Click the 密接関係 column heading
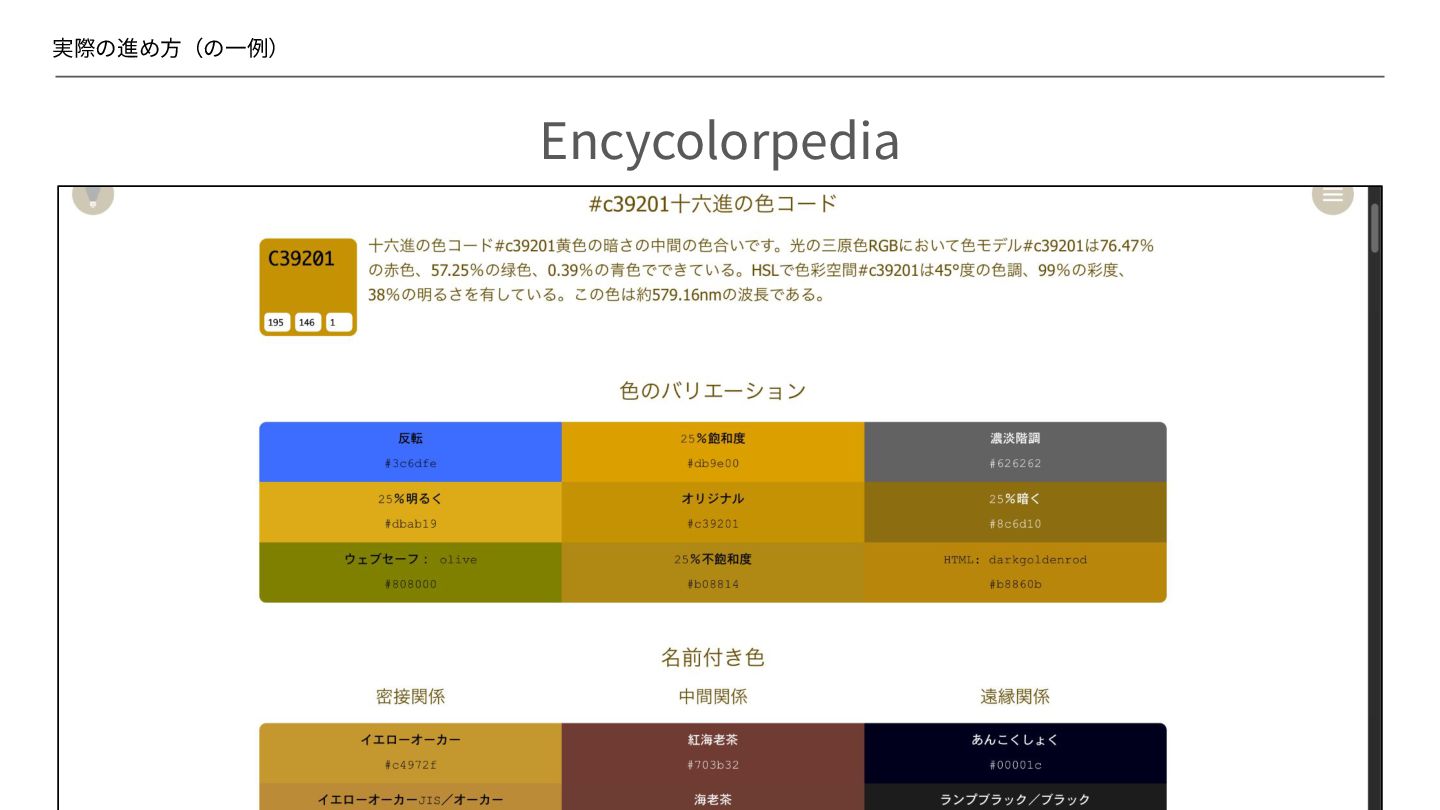Viewport: 1440px width, 810px height. pos(410,697)
